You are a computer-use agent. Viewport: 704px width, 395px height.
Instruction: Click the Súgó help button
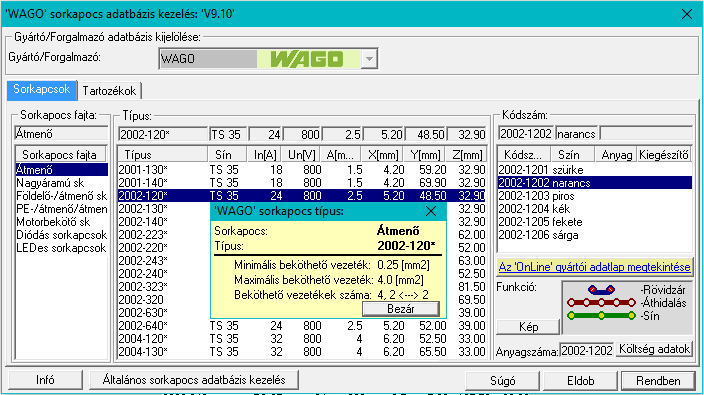point(502,381)
